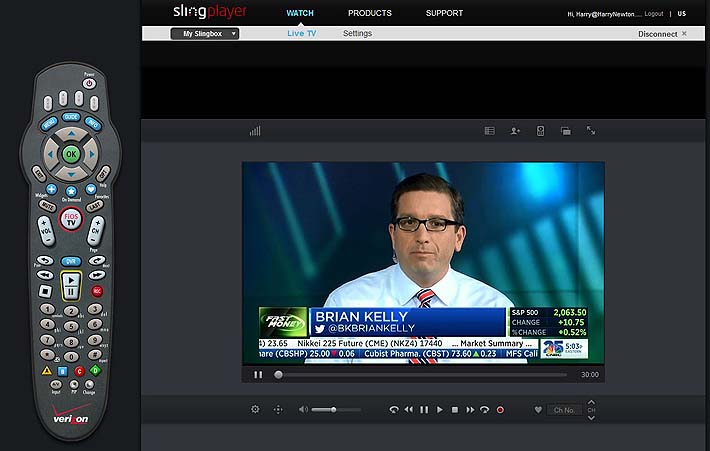
Task: Select the Live TV tab
Action: click(302, 34)
